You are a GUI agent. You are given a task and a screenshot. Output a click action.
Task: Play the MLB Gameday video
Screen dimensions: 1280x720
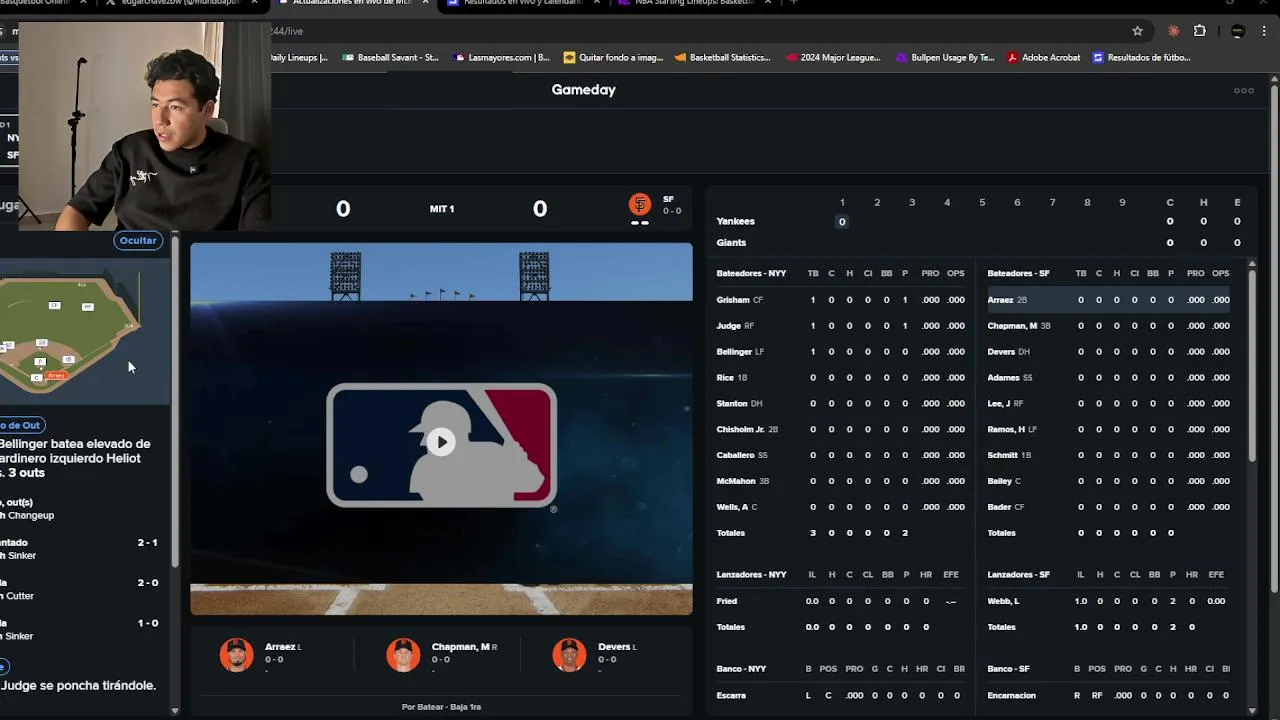(x=441, y=442)
